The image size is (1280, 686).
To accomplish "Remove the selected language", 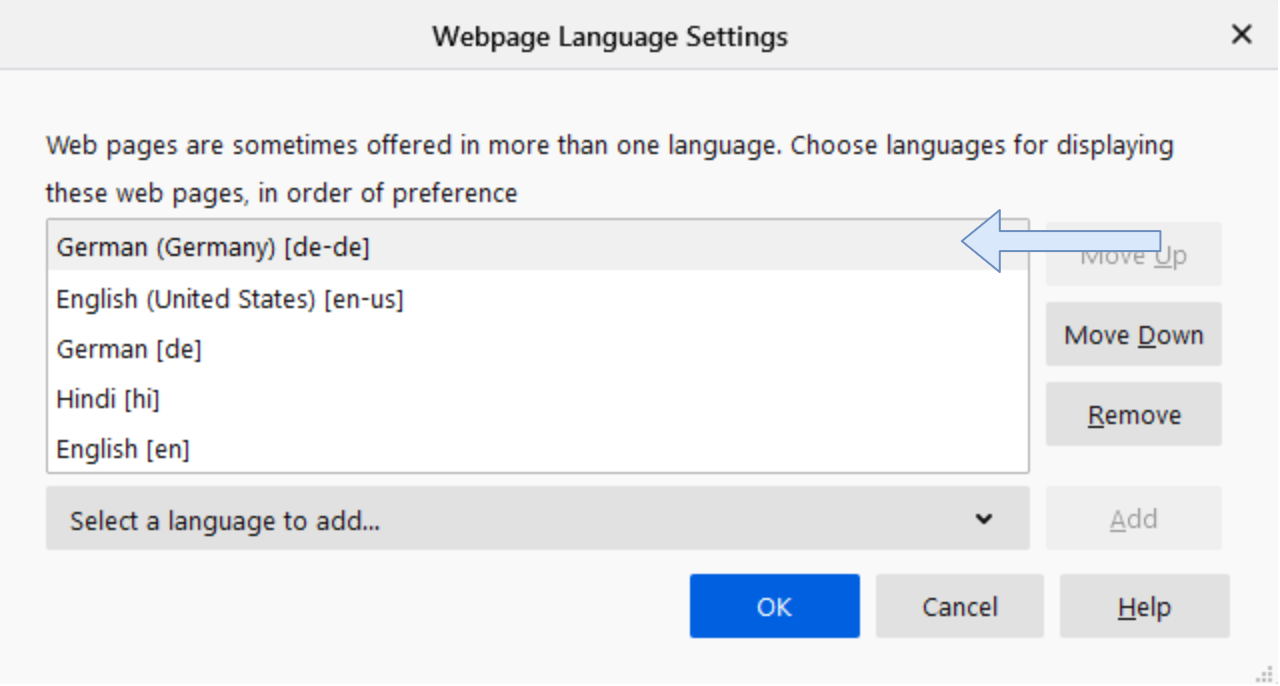I will (1133, 415).
